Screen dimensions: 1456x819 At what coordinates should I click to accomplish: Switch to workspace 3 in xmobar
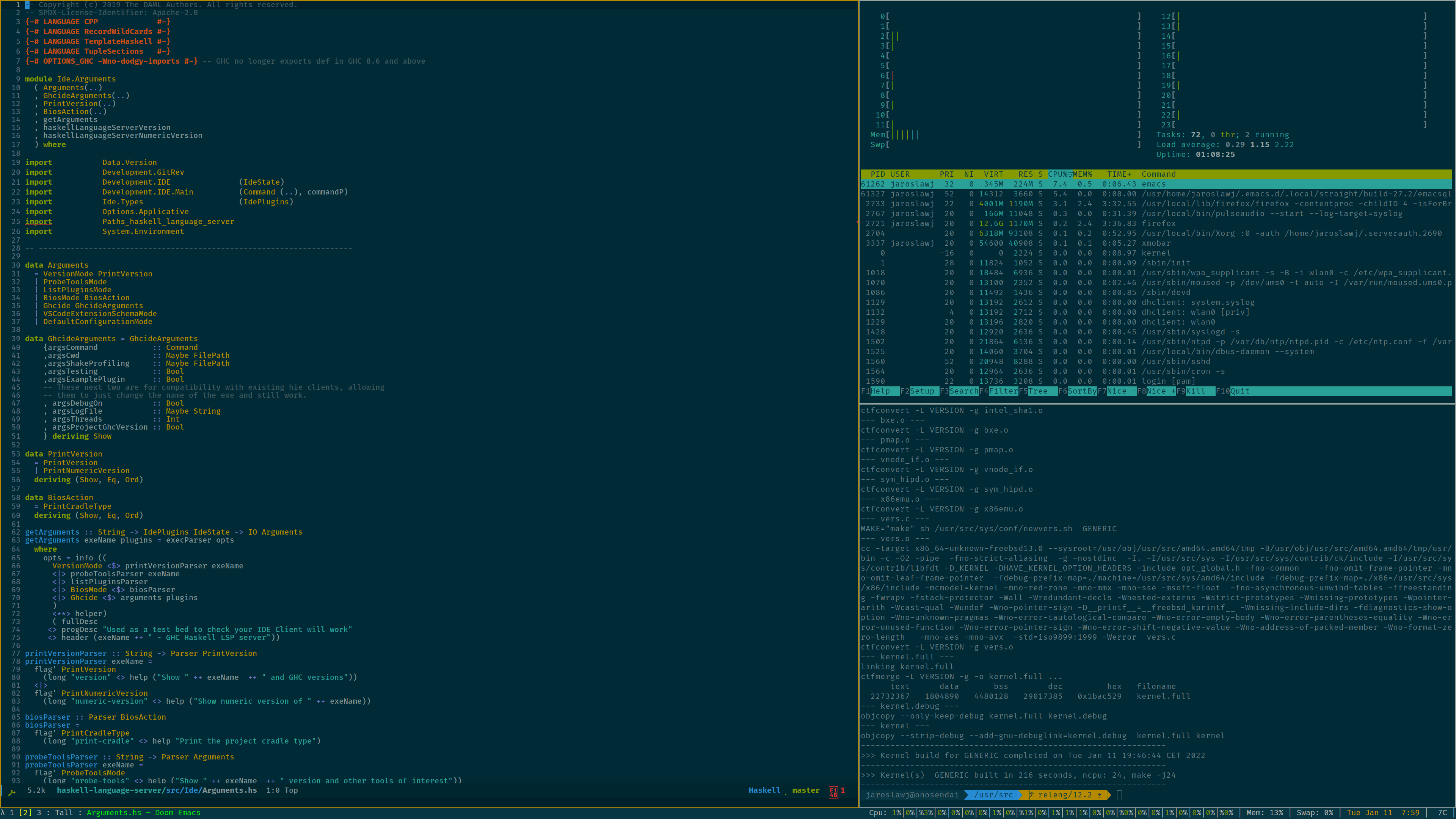[x=39, y=813]
